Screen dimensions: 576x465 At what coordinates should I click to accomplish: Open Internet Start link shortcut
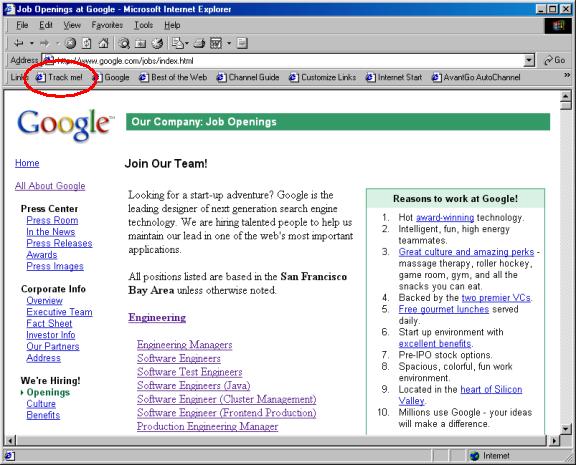coord(394,77)
